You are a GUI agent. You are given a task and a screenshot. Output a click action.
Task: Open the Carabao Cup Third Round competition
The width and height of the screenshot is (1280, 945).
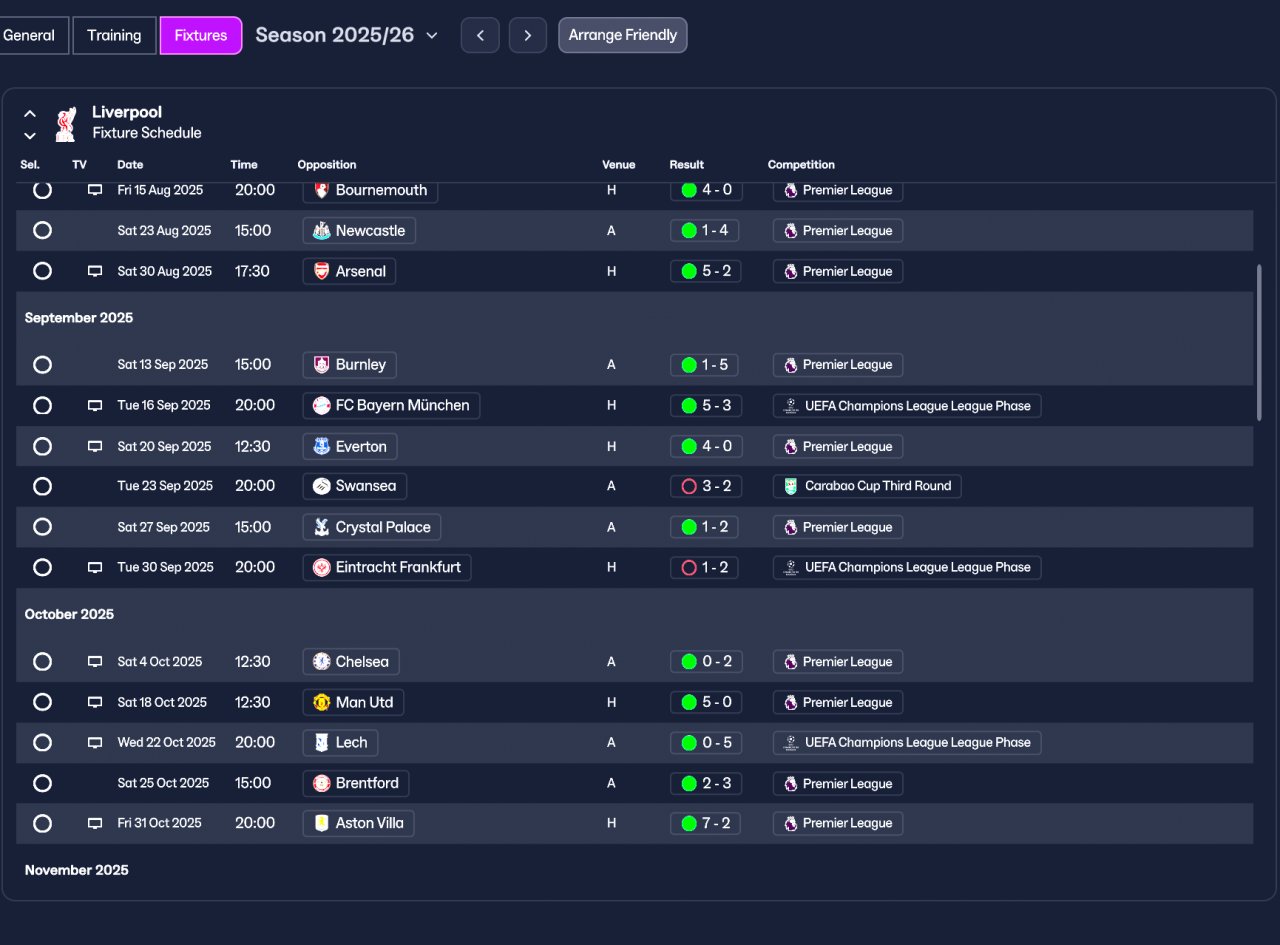click(x=867, y=486)
